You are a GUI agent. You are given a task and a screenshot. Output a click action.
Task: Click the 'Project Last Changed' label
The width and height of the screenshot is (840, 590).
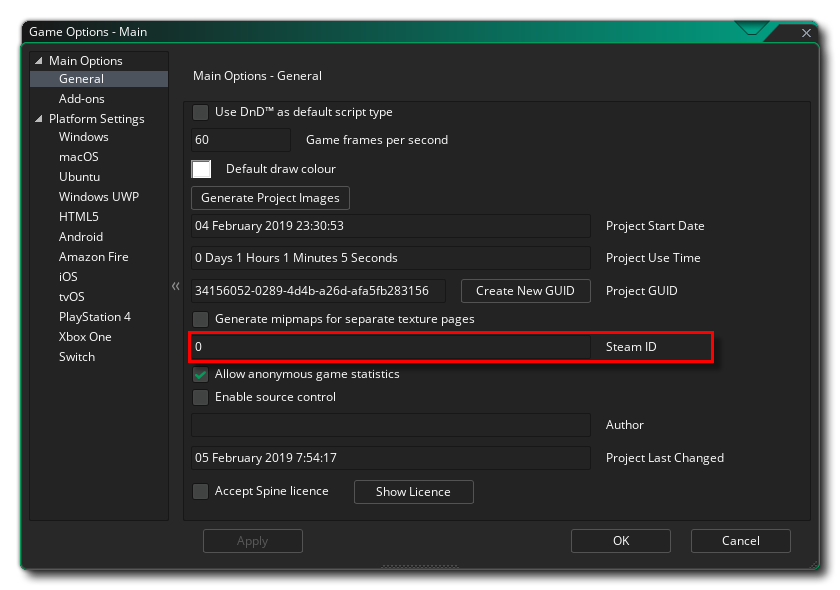pyautogui.click(x=665, y=458)
